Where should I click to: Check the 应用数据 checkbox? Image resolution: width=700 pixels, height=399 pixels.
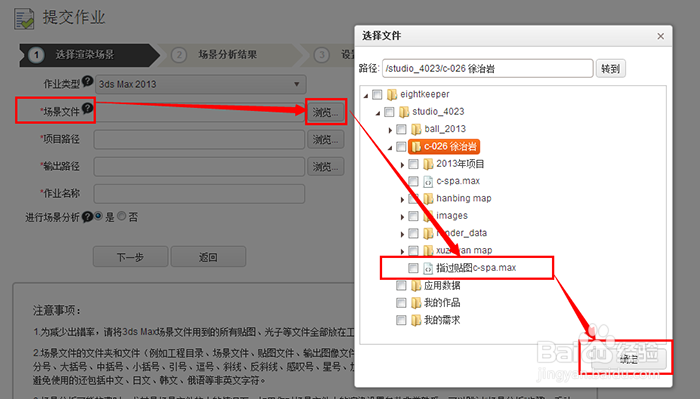coord(401,286)
